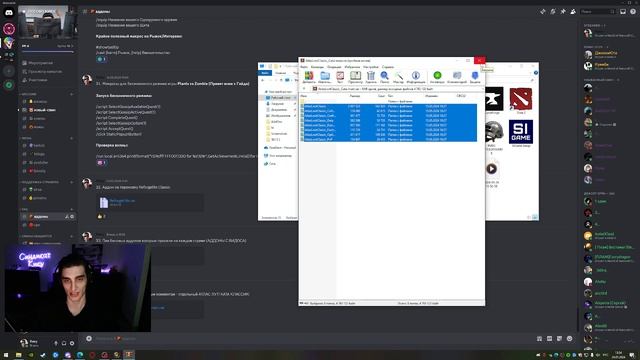Click the WinRAR Info toolbar icon
The height and width of the screenshot is (360, 640).
pos(416,76)
